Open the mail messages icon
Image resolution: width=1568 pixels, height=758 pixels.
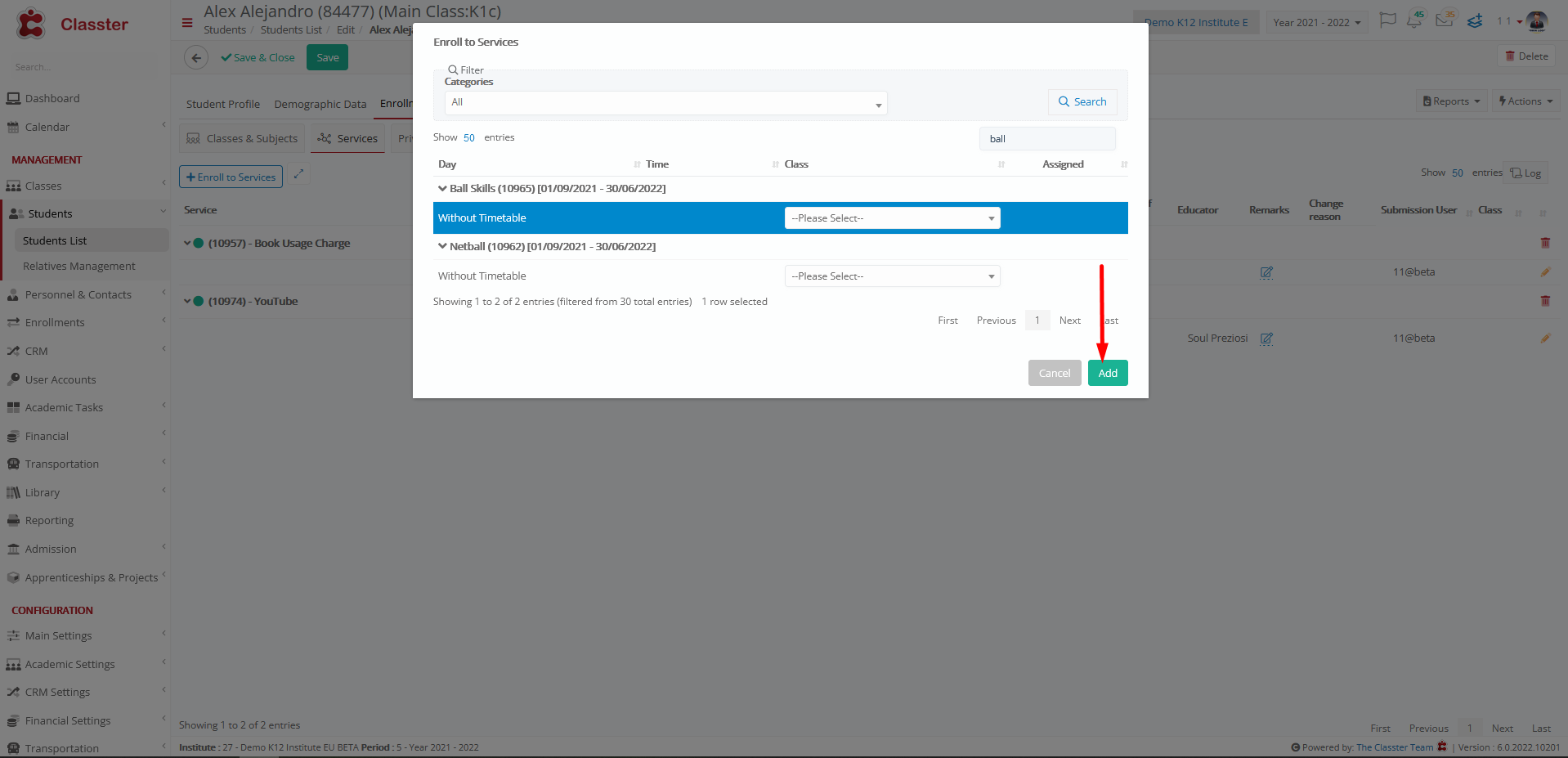click(1445, 20)
